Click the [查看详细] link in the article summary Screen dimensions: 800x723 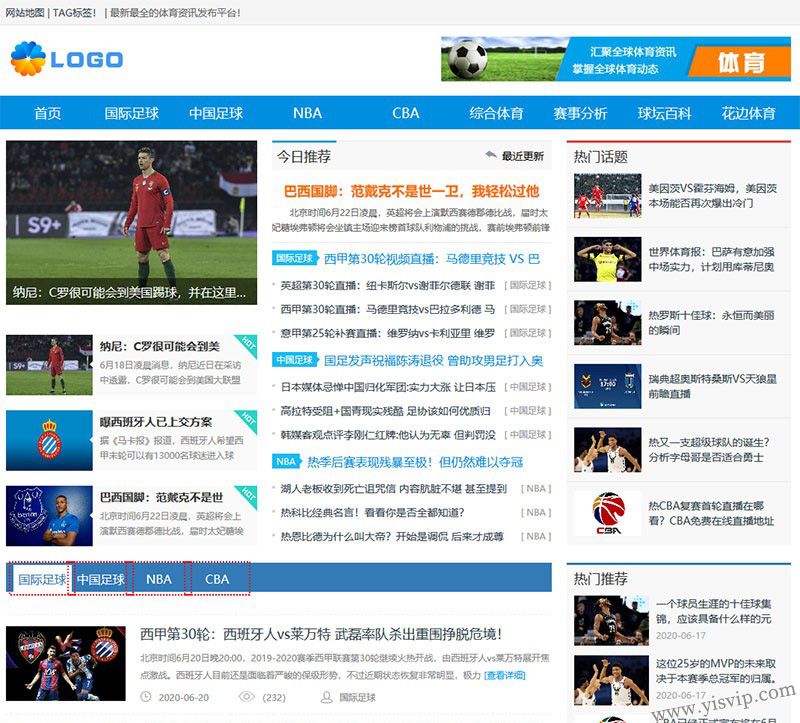pyautogui.click(x=504, y=675)
